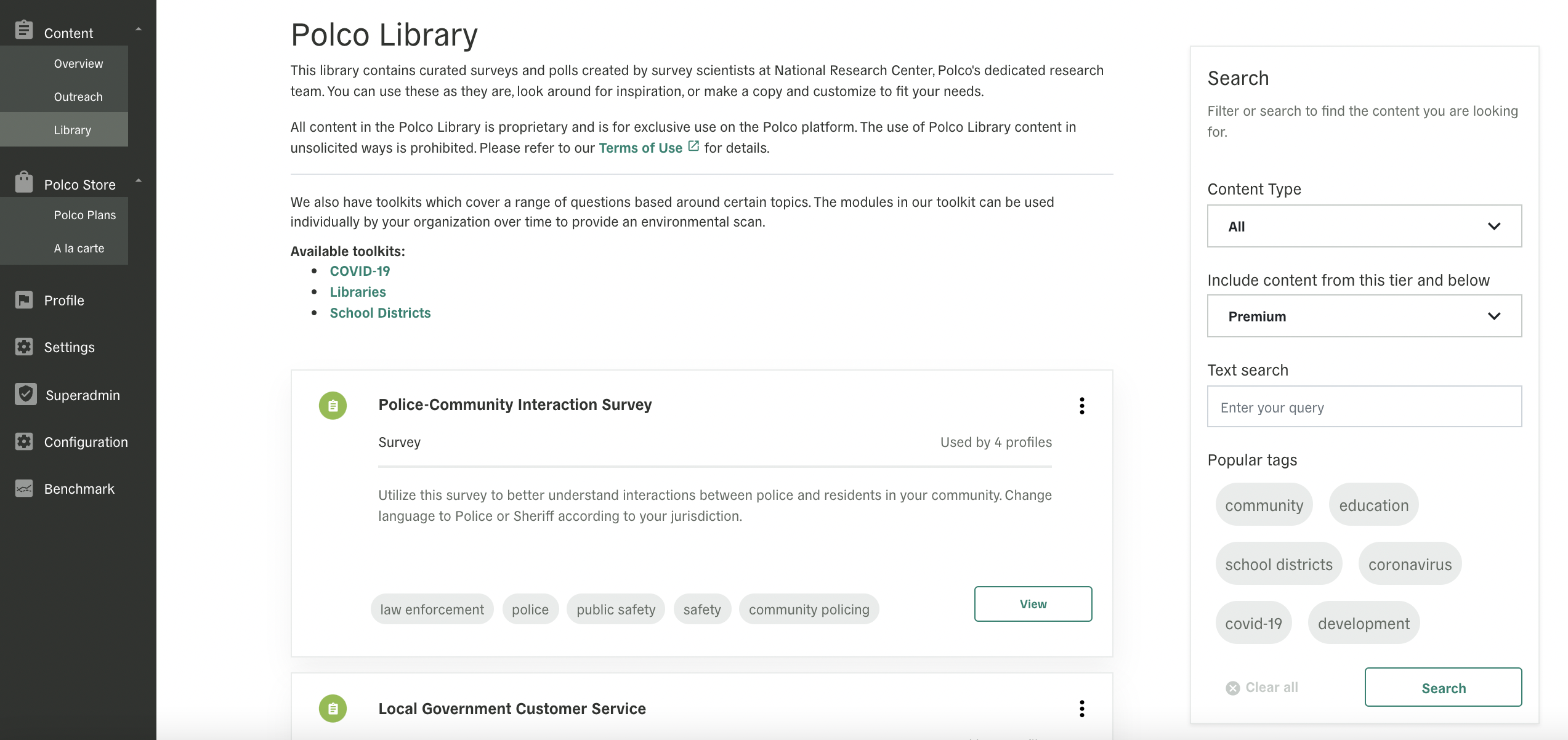Screen dimensions: 1568x740
Task: Go to Profile in the sidebar
Action: point(64,300)
